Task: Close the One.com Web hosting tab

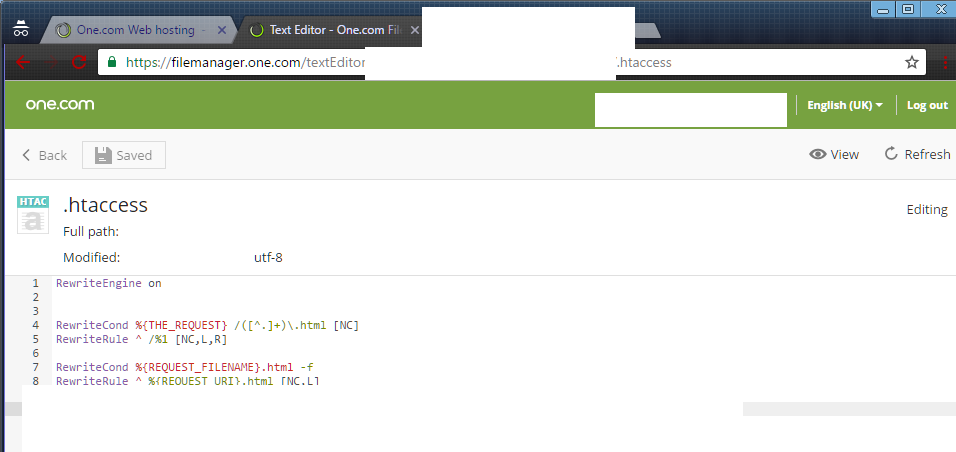Action: [222, 30]
